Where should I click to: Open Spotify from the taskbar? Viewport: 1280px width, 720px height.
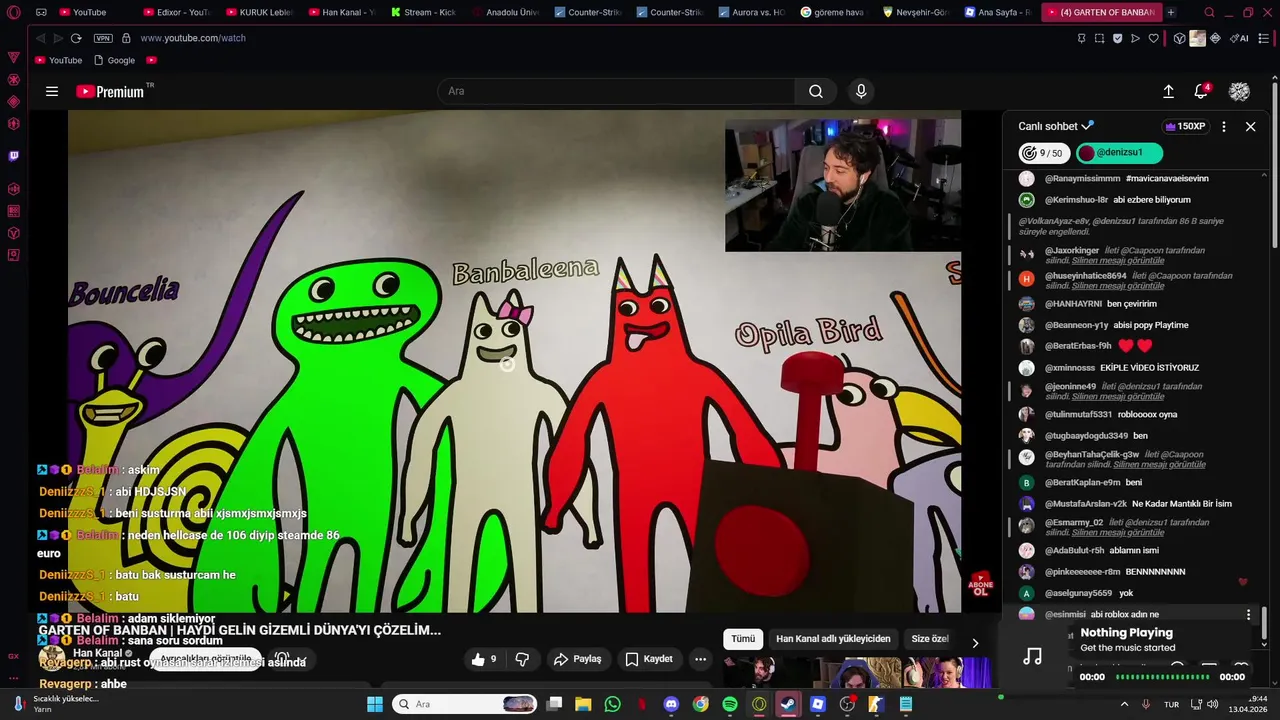tap(730, 704)
